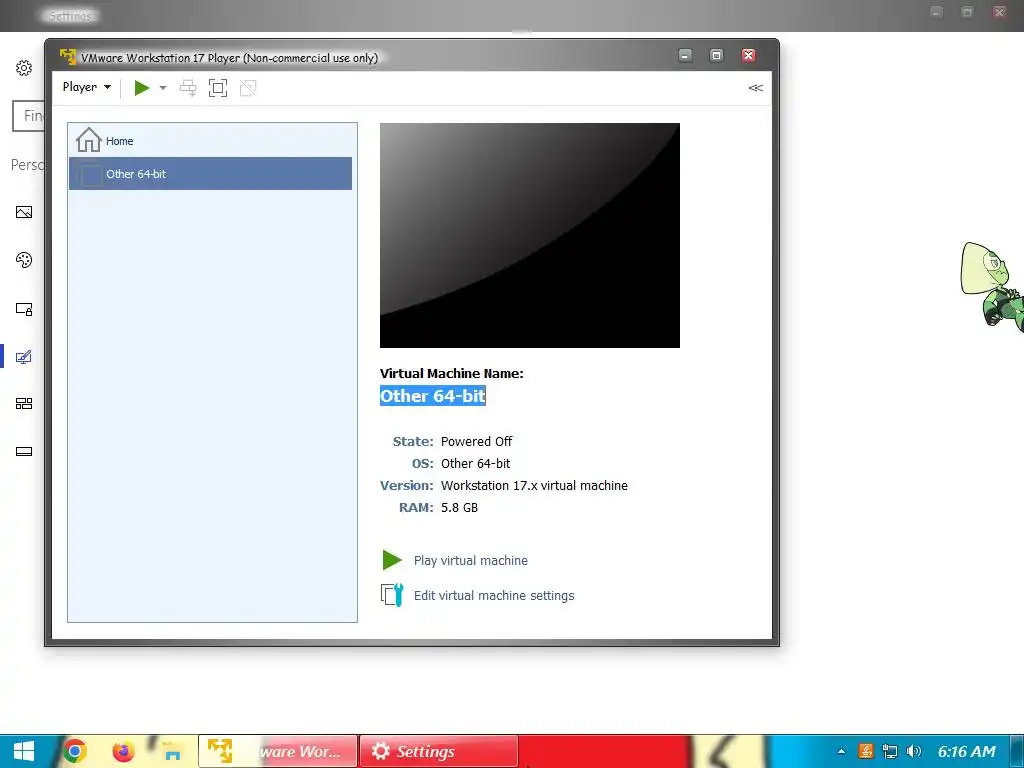Click Edit virtual machine settings link

(x=494, y=596)
